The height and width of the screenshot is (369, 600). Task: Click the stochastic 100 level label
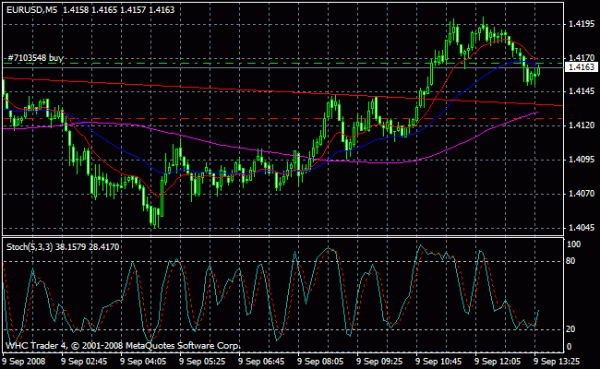point(573,244)
